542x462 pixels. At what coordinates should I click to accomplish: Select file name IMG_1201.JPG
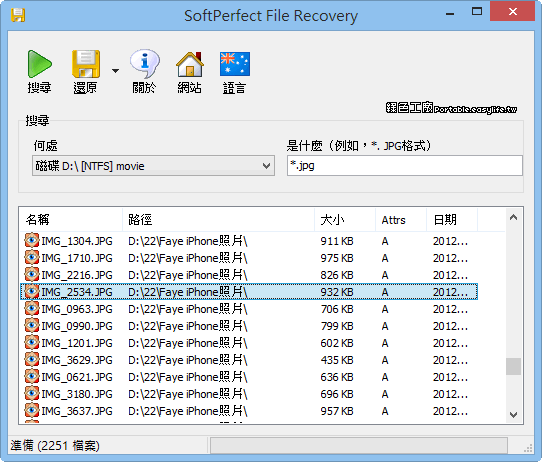click(x=77, y=343)
